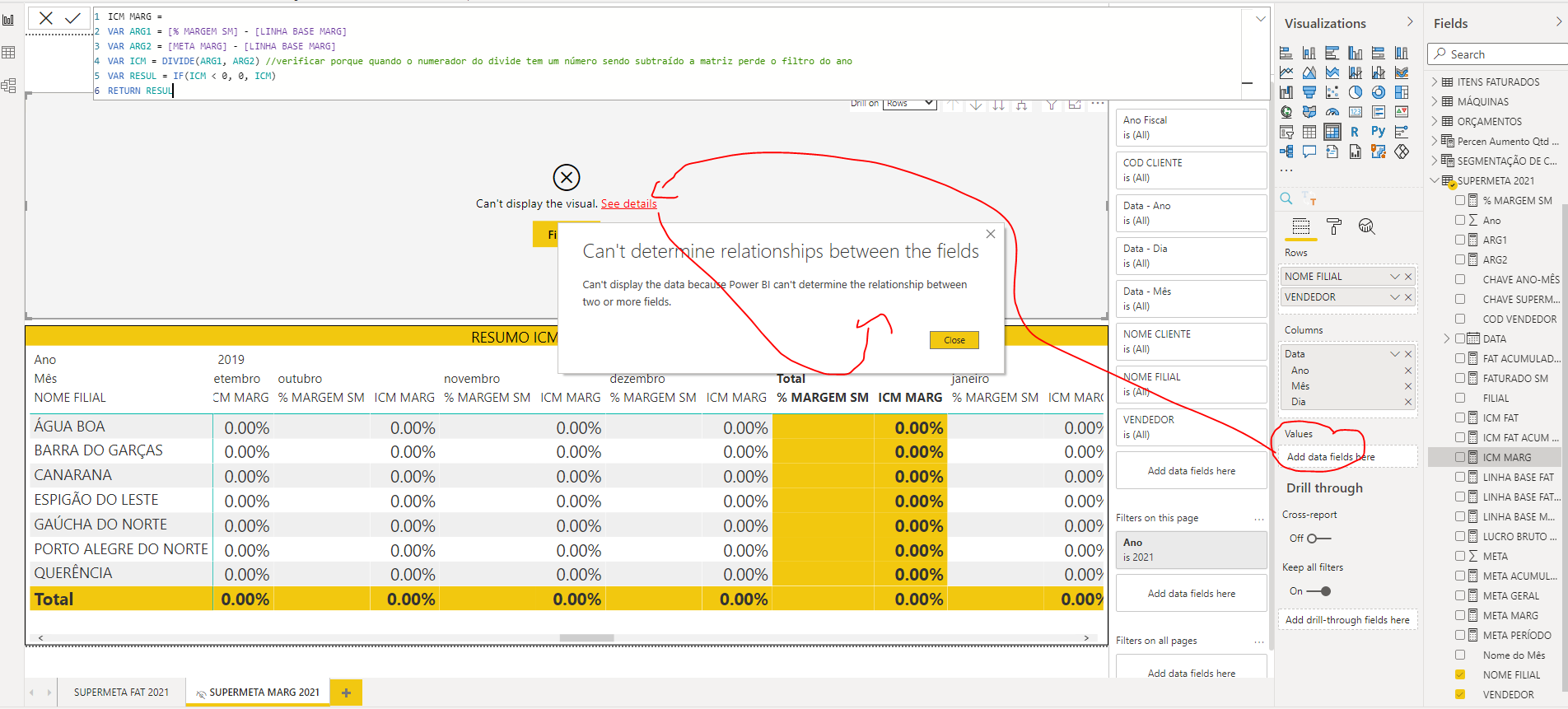The width and height of the screenshot is (1568, 709).
Task: Open Model view in the left sidebar
Action: (8, 86)
